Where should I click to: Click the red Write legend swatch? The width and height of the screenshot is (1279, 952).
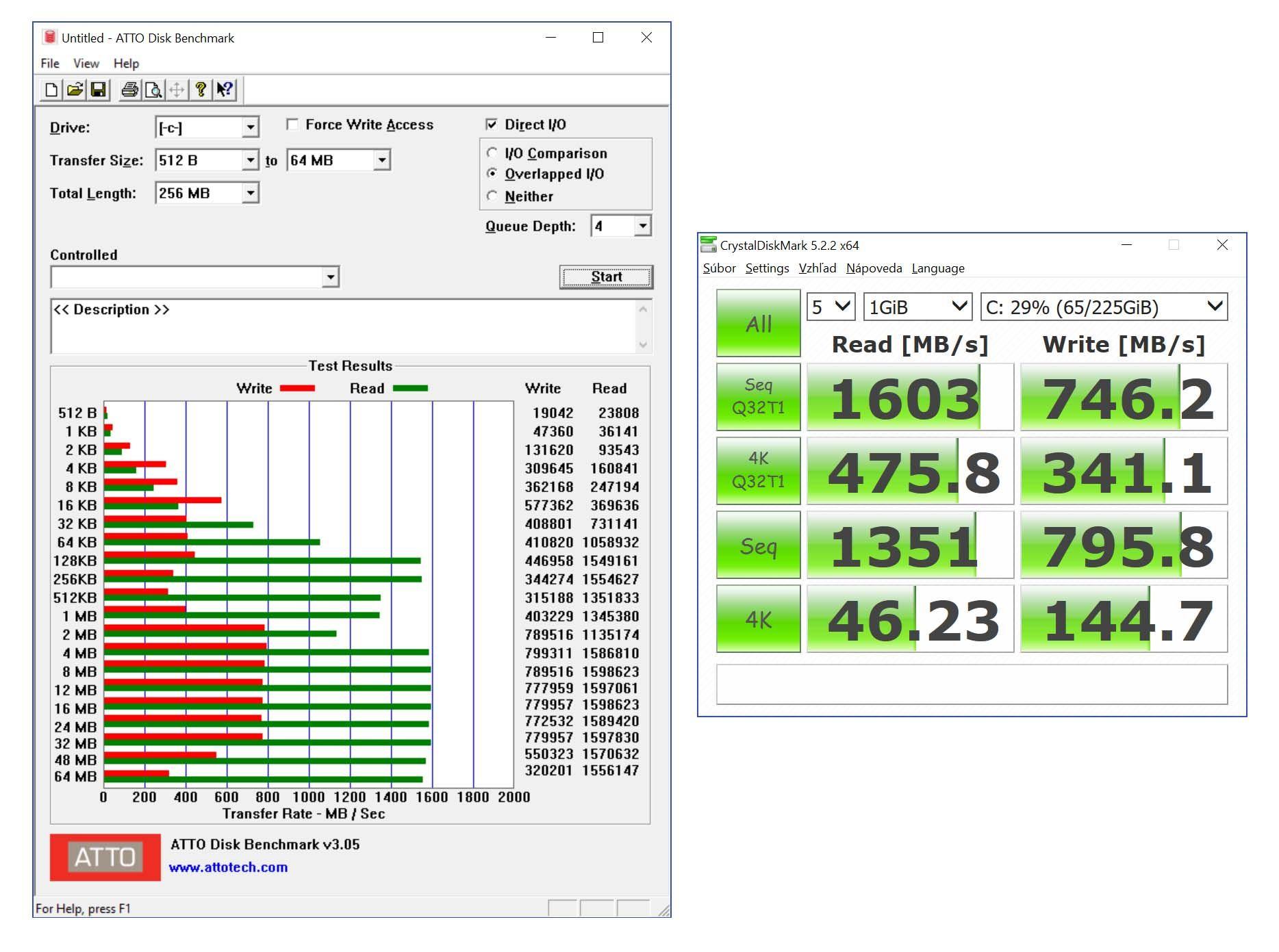297,388
